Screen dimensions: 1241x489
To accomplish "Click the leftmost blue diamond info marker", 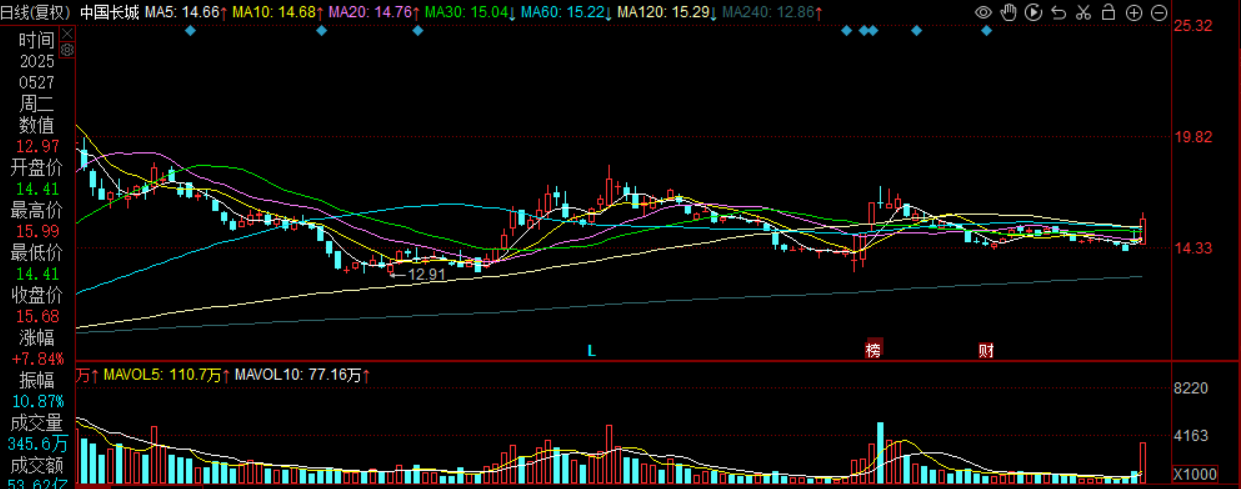I will 191,31.
